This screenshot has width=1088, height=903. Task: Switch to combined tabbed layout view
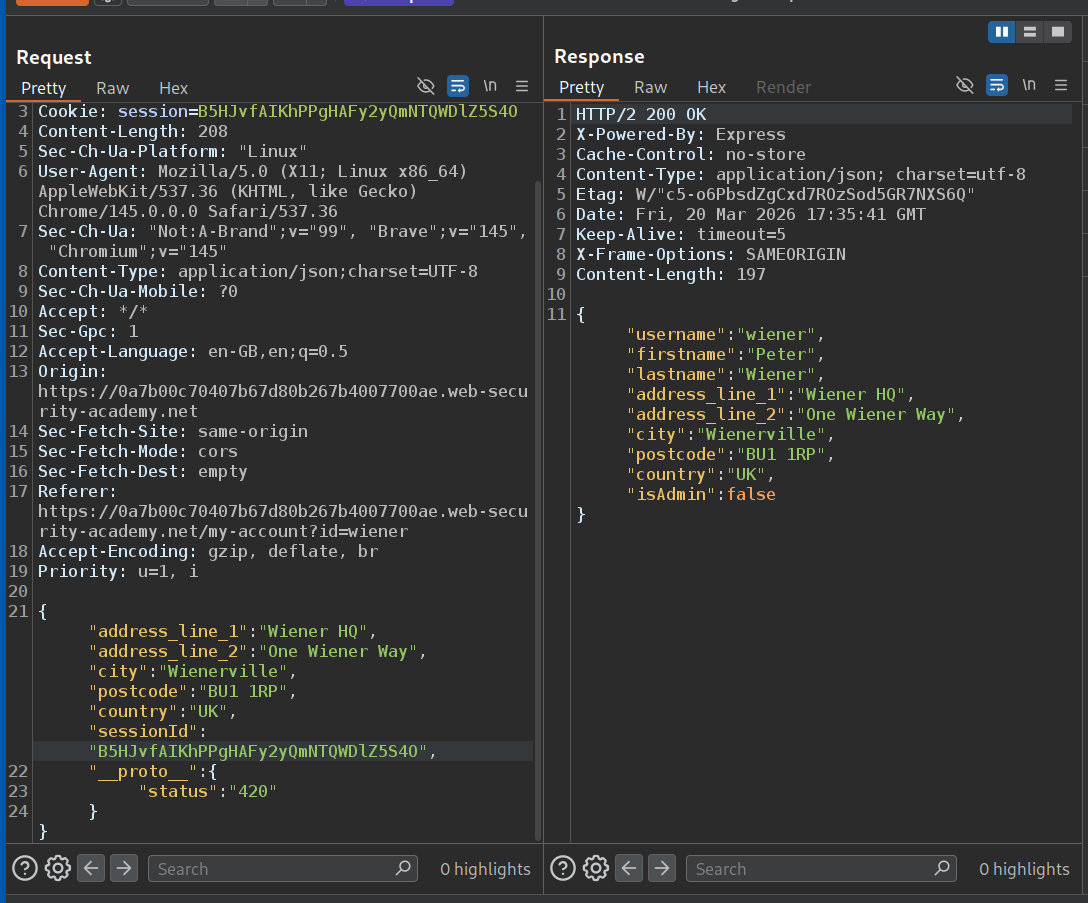click(1057, 32)
